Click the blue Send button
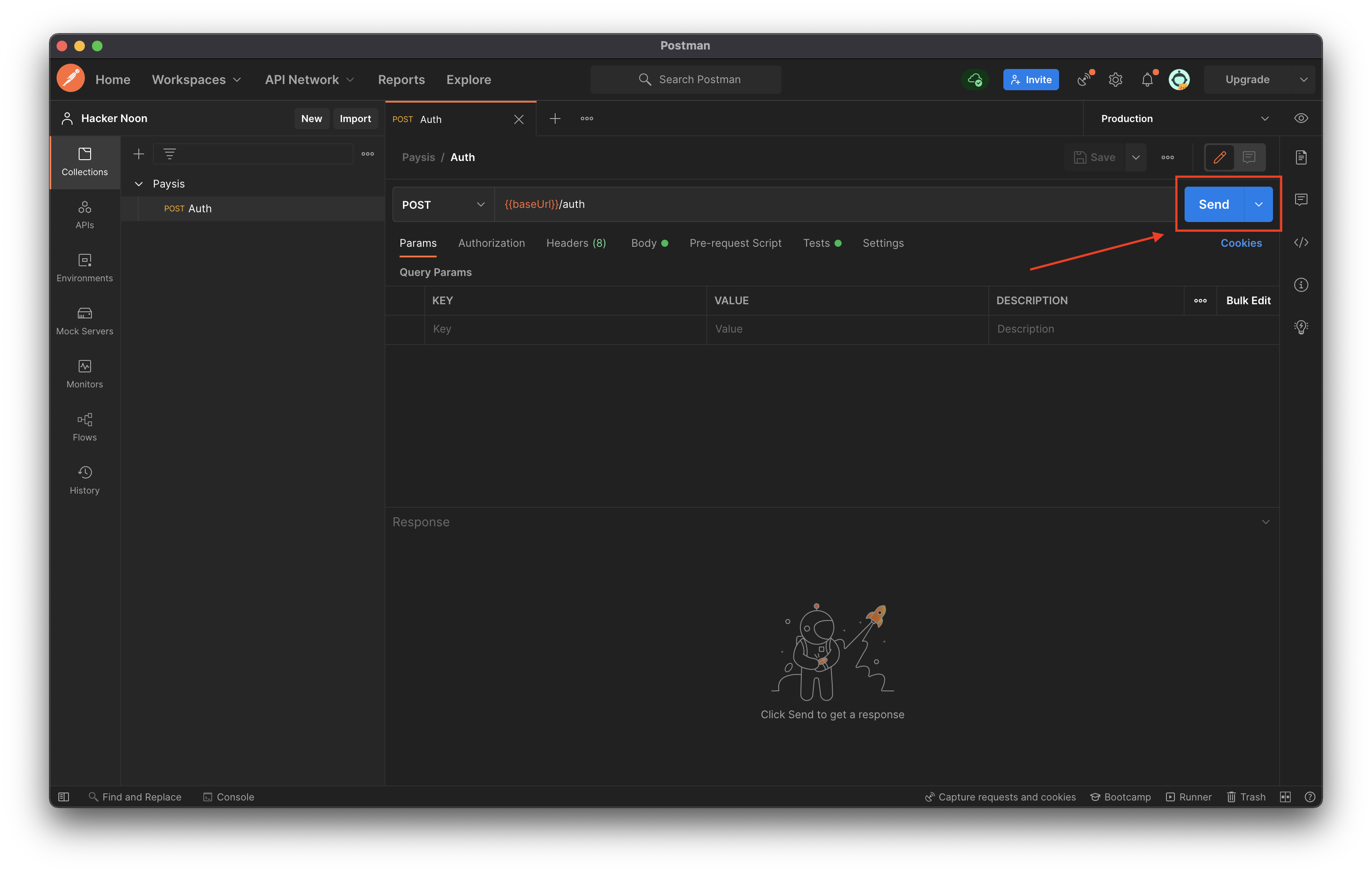 [1214, 205]
